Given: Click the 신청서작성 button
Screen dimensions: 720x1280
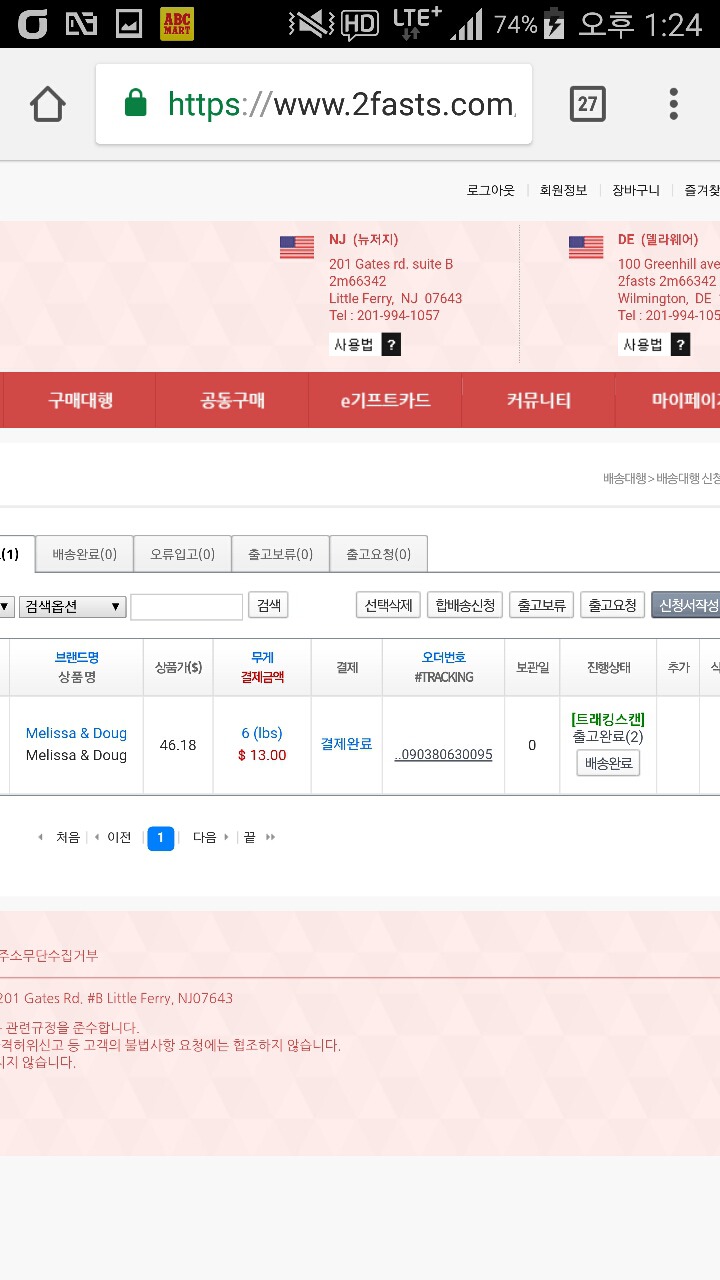Looking at the screenshot, I should (686, 605).
